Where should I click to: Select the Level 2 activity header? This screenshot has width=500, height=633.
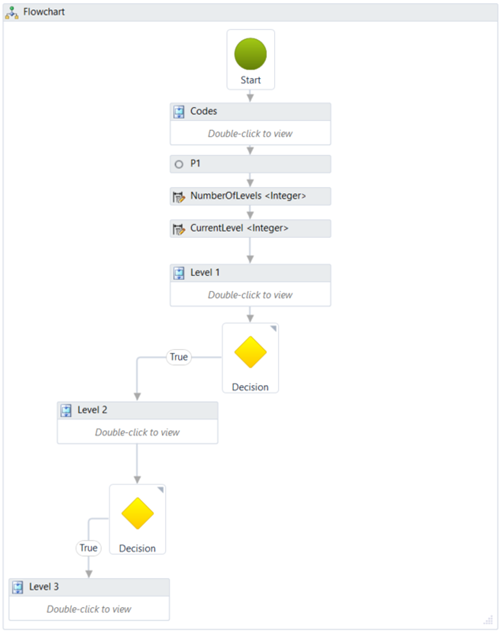pyautogui.click(x=138, y=410)
